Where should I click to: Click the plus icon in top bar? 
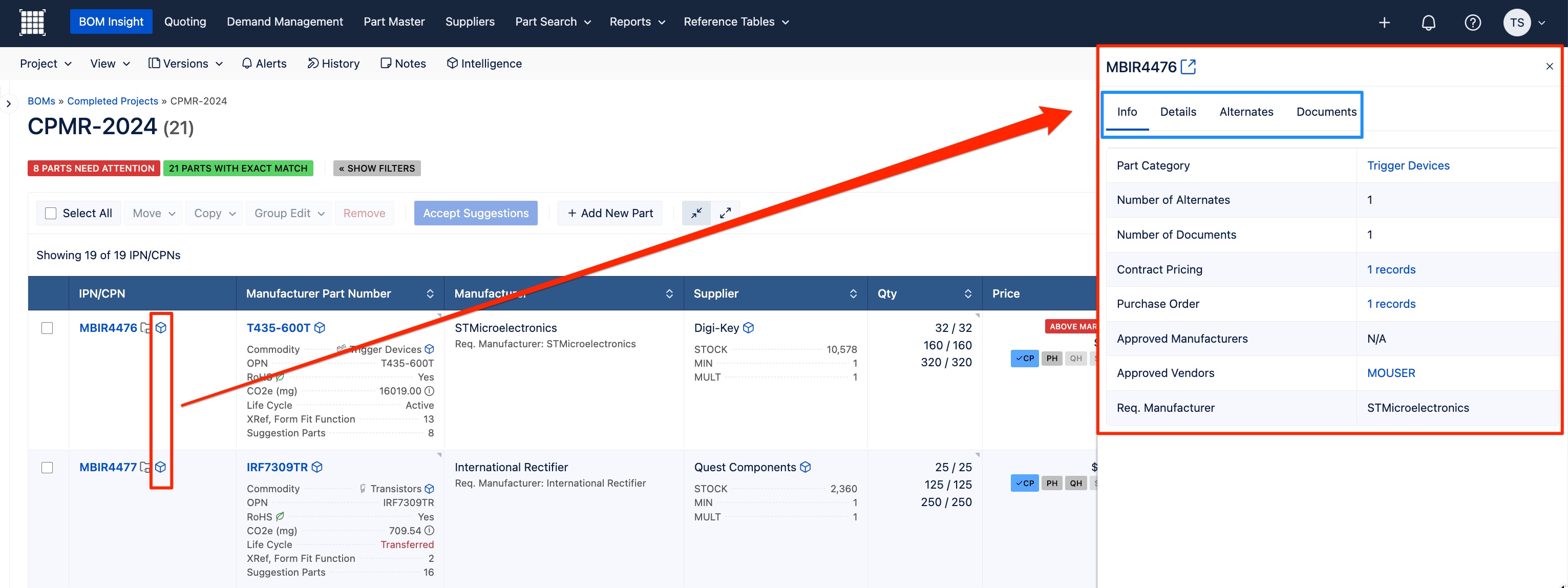coord(1384,23)
